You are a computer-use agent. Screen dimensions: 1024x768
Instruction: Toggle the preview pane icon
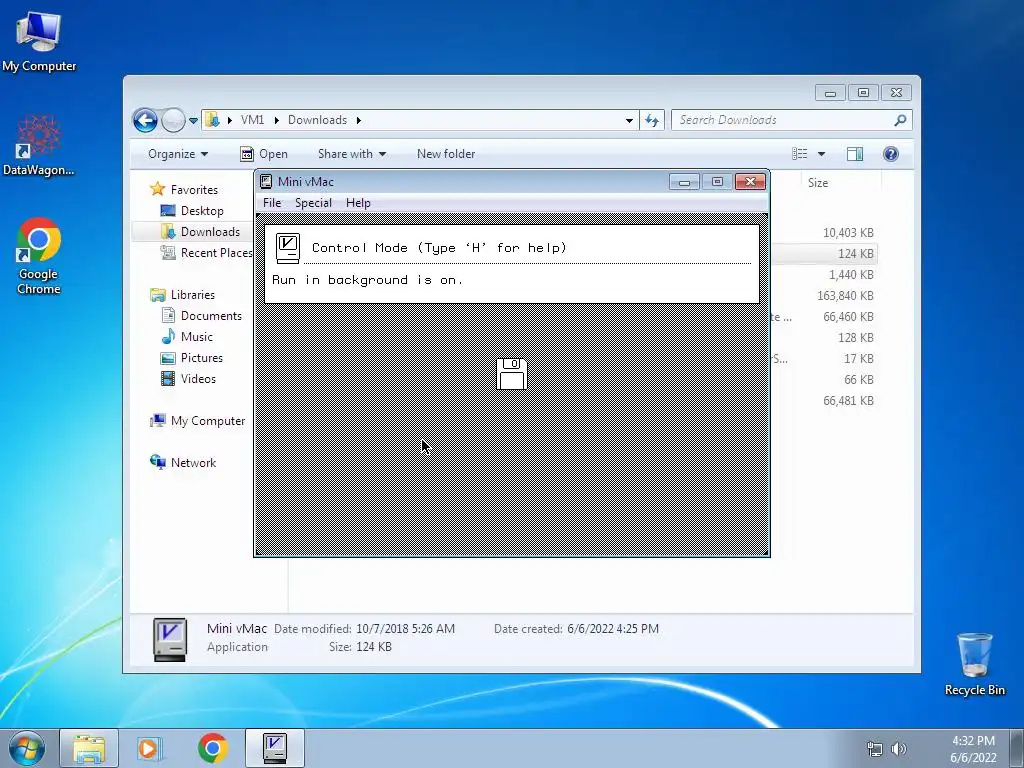point(855,154)
